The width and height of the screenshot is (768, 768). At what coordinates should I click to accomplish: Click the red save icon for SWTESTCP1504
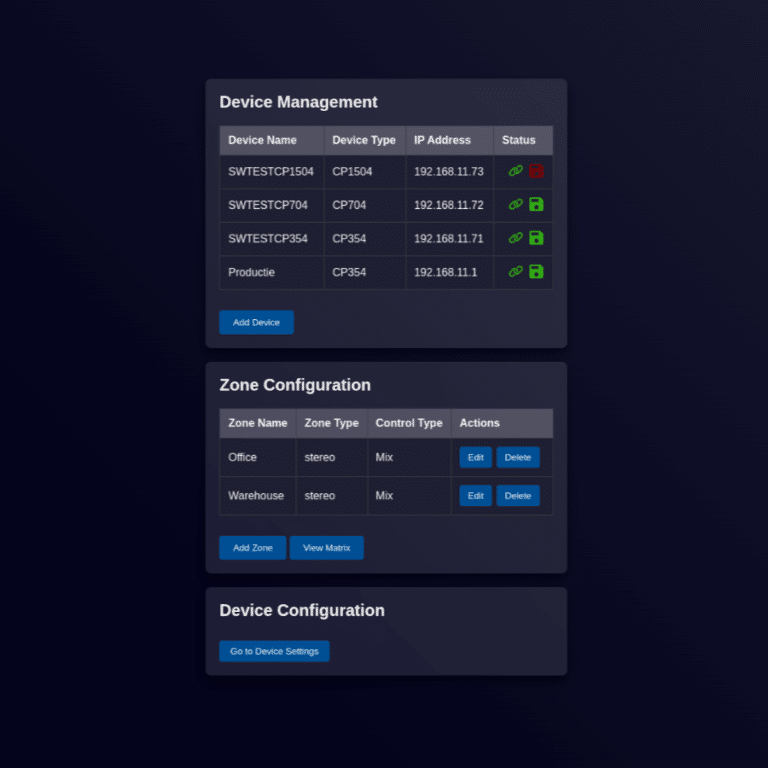tap(536, 171)
